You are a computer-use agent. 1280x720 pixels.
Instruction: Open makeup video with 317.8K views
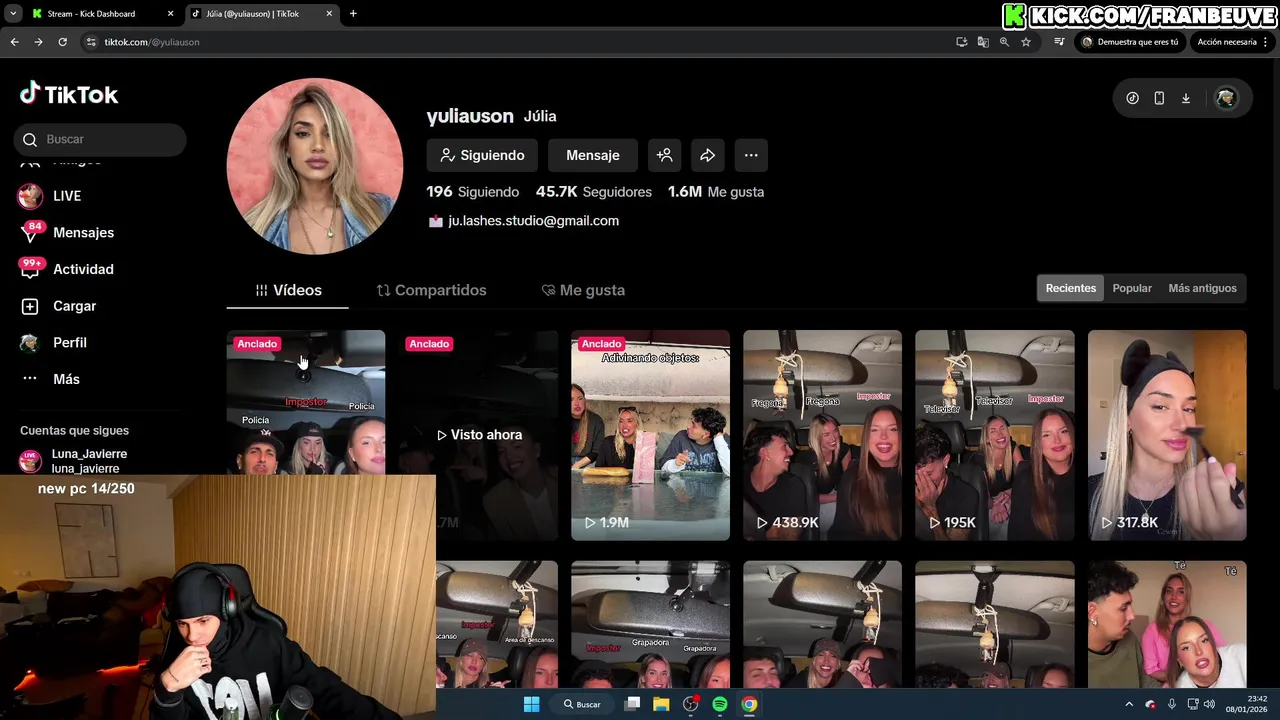click(1167, 435)
